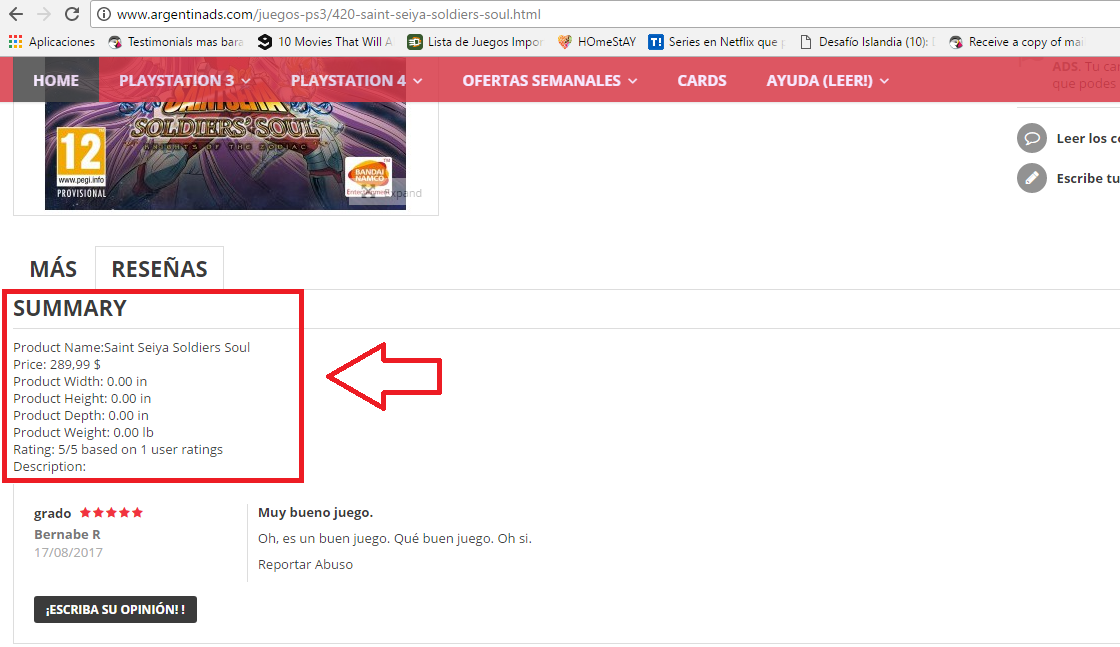Image resolution: width=1120 pixels, height=647 pixels.
Task: Open Testimonials mas bara bookmark
Action: (x=176, y=42)
